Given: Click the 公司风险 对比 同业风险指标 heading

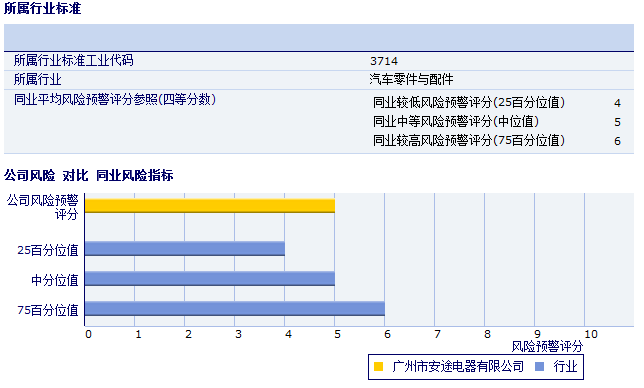Looking at the screenshot, I should 89,175.
